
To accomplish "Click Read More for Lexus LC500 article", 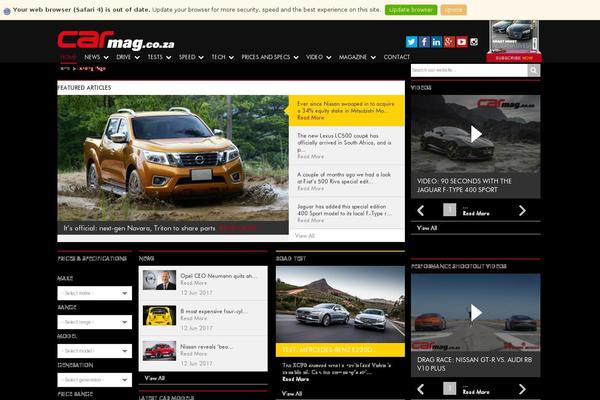I will [310, 156].
